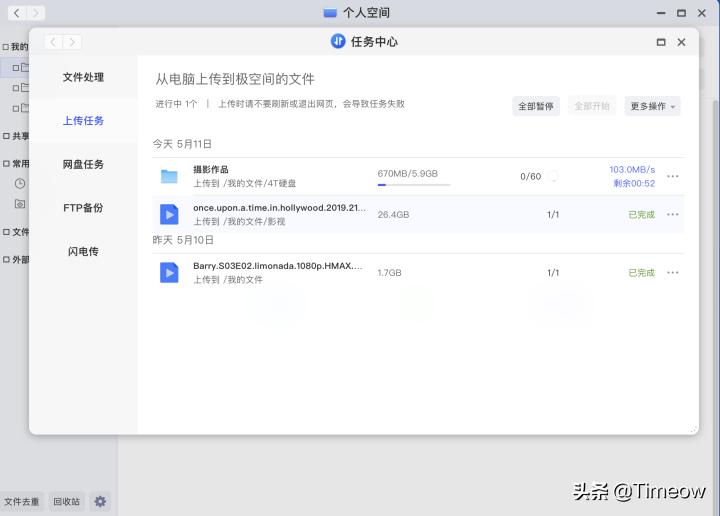Open the 上传任务 tab

pyautogui.click(x=83, y=121)
